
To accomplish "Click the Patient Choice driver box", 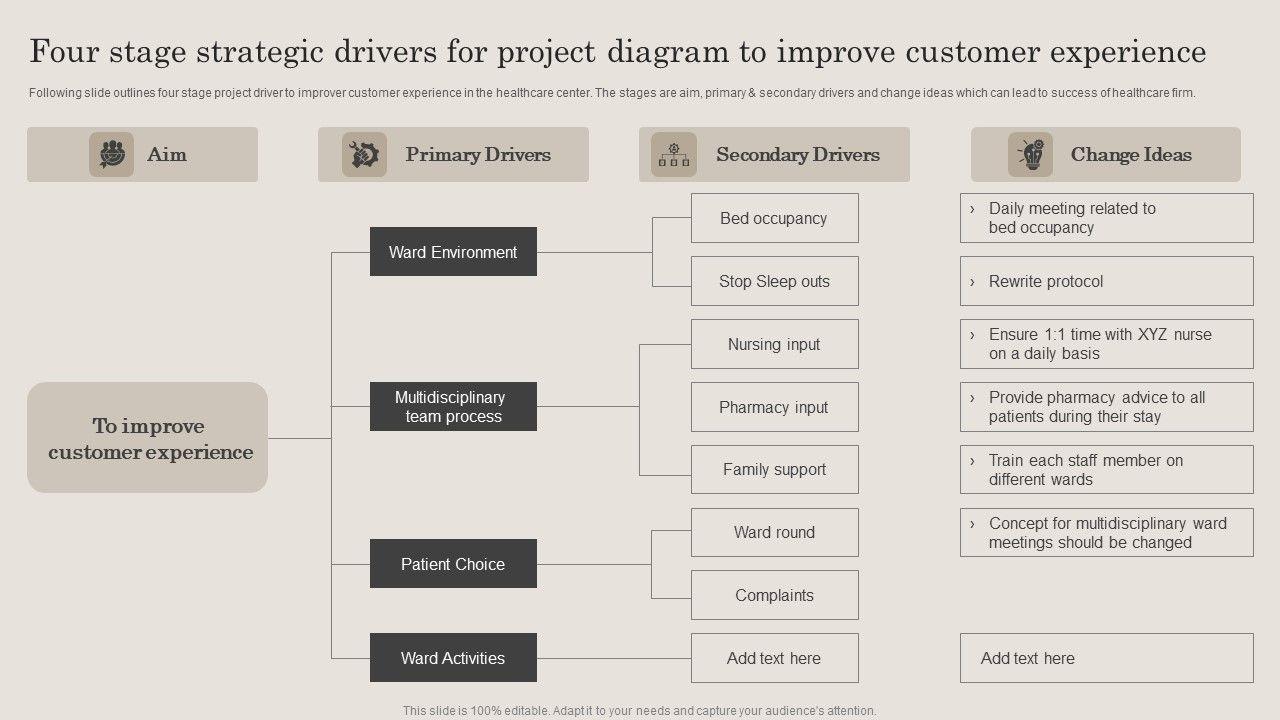I will 453,564.
